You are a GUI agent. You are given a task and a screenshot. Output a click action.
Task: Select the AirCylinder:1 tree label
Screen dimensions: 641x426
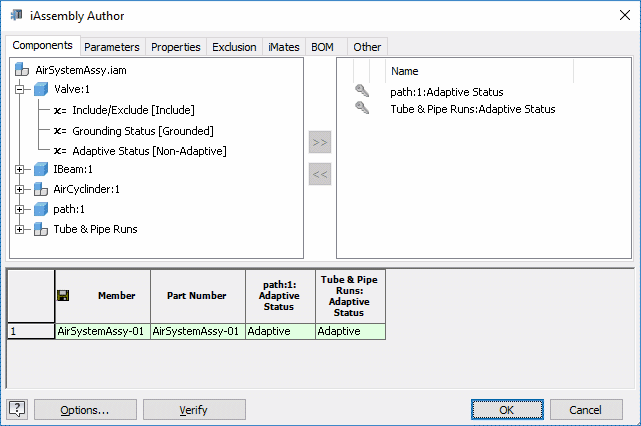[86, 189]
